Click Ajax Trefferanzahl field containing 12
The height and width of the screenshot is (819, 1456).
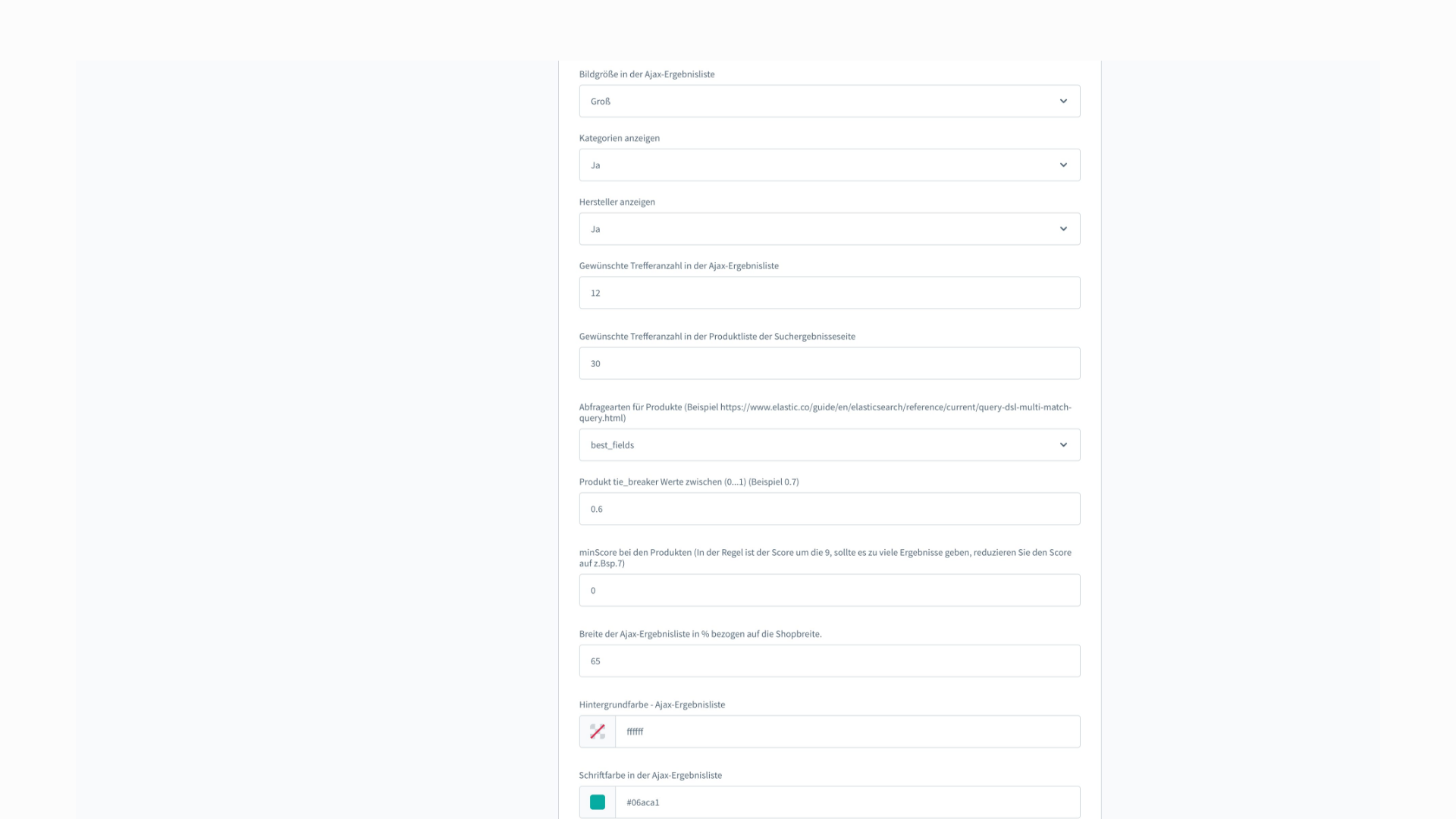click(x=829, y=293)
